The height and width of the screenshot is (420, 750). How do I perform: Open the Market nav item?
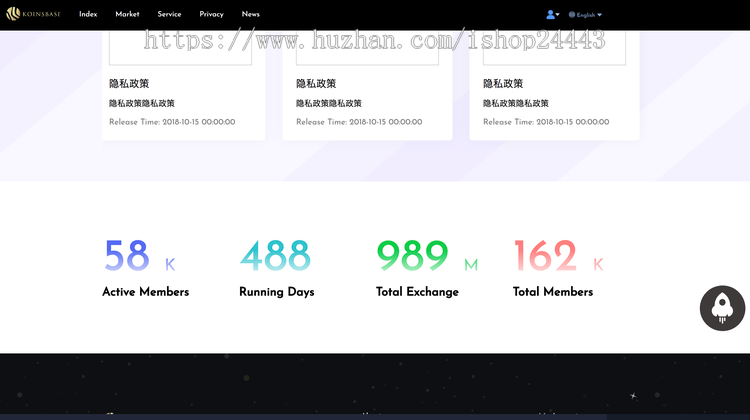click(x=127, y=14)
